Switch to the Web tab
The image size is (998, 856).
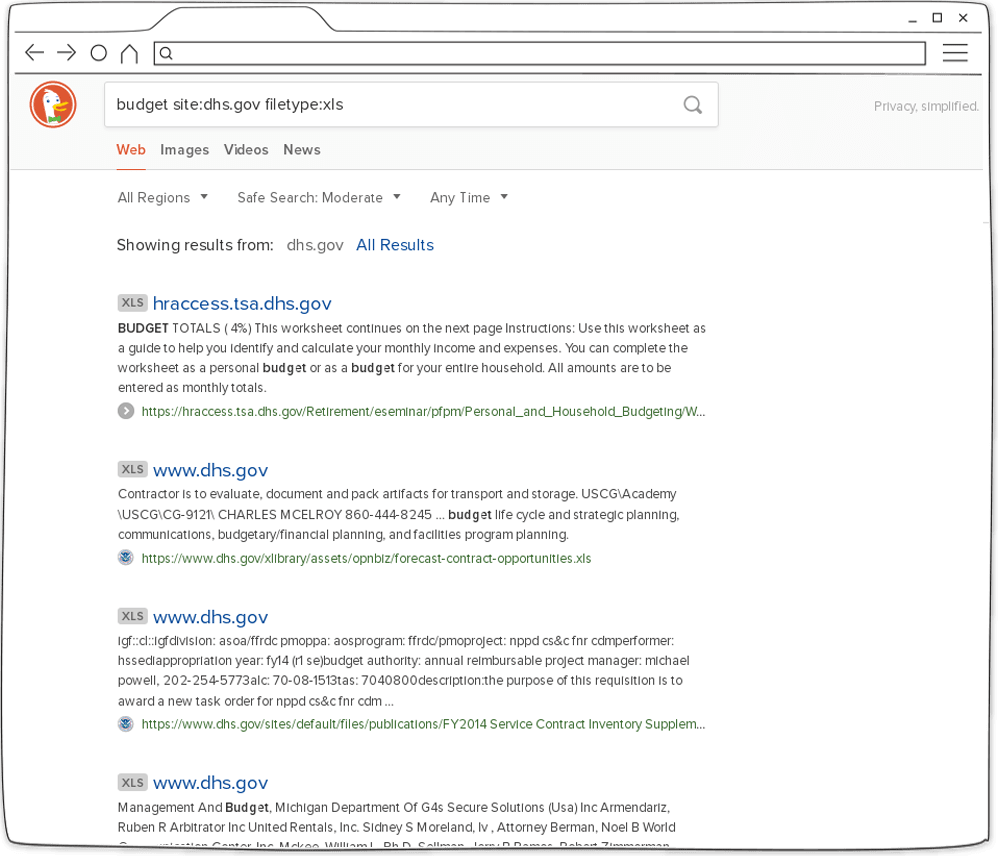(131, 150)
